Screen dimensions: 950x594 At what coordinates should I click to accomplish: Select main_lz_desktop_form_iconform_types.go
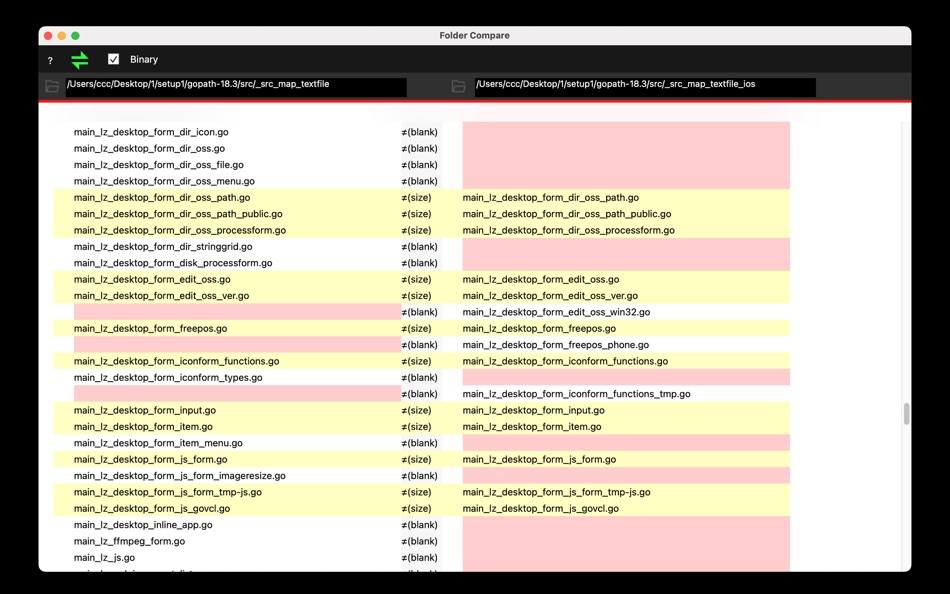[x=168, y=378]
